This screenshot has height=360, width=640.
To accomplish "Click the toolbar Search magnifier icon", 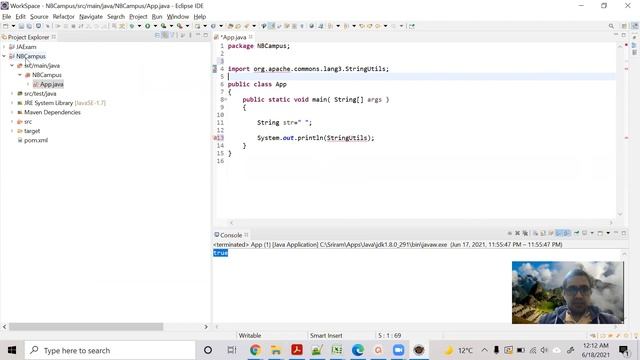I will (611, 26).
